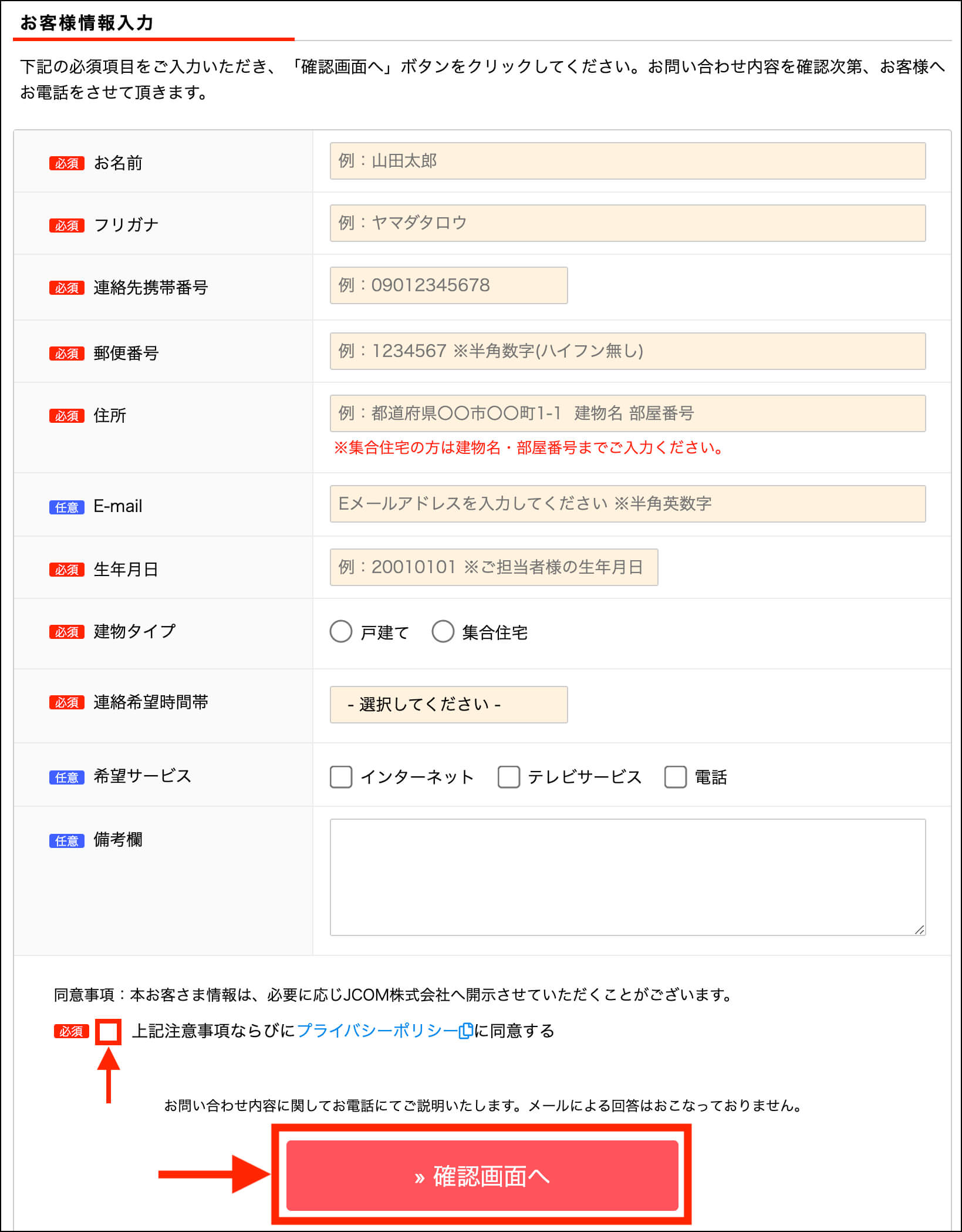Screen dimensions: 962x1232
Task: Select the 集合住宅 radio button
Action: click(x=443, y=632)
